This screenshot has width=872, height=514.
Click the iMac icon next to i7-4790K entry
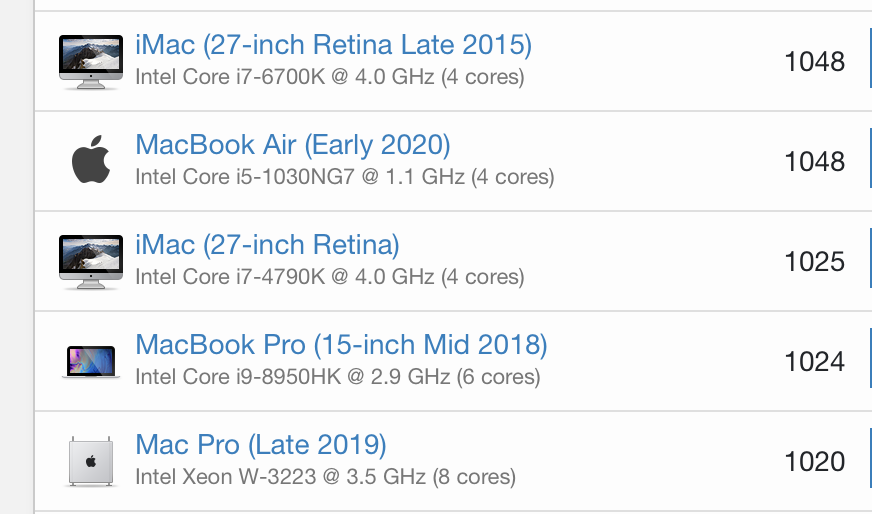point(91,261)
